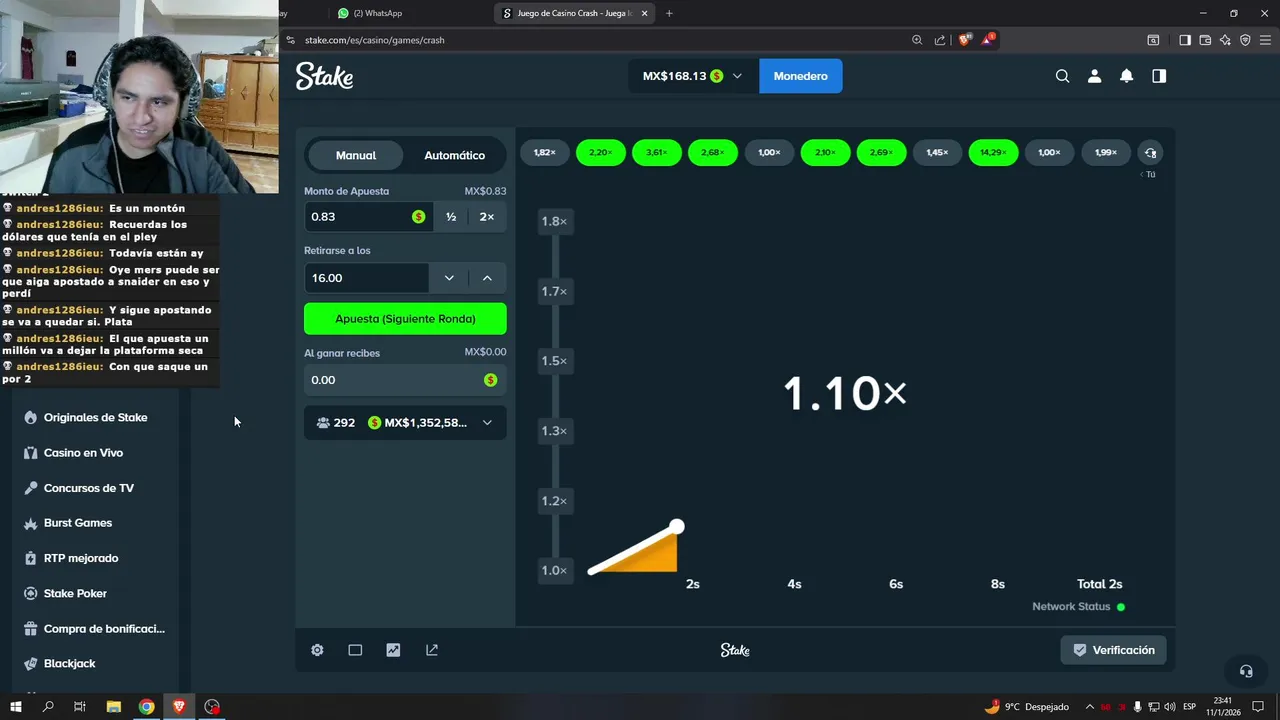Open Crash game settings gear
This screenshot has height=720, width=1280.
[317, 650]
